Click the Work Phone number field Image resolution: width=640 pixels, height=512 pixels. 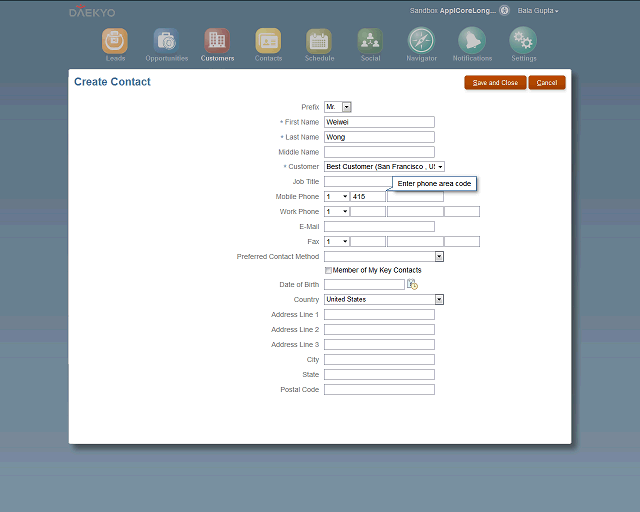pyautogui.click(x=415, y=211)
